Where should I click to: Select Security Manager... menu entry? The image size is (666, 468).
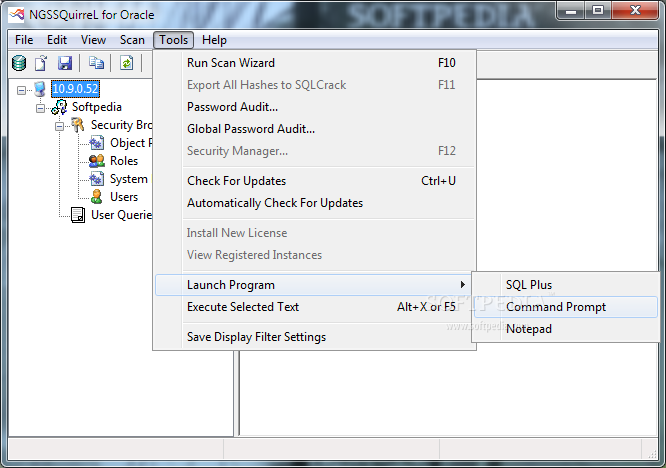tap(315, 151)
